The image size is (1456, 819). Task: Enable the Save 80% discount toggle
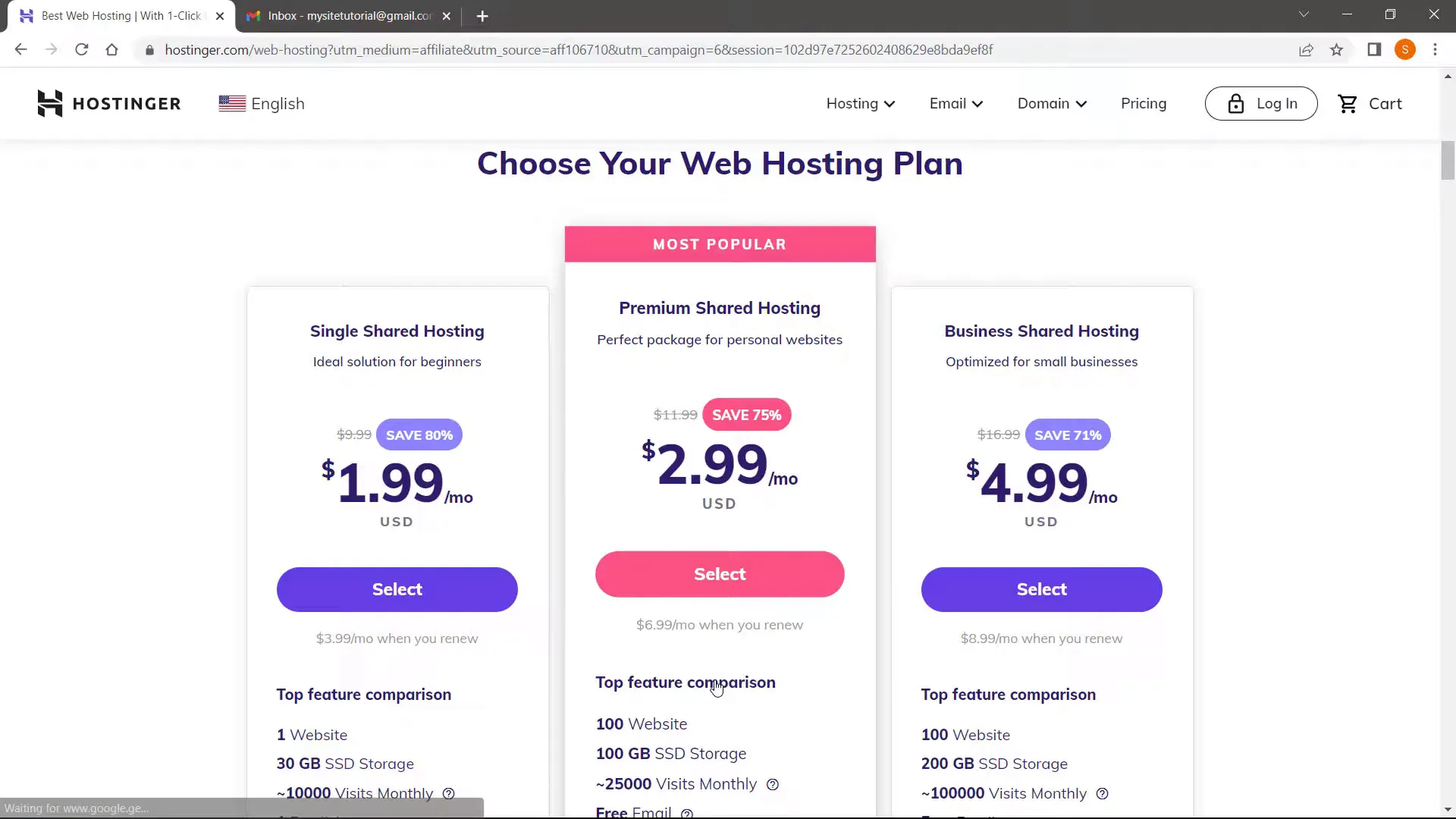tap(419, 434)
